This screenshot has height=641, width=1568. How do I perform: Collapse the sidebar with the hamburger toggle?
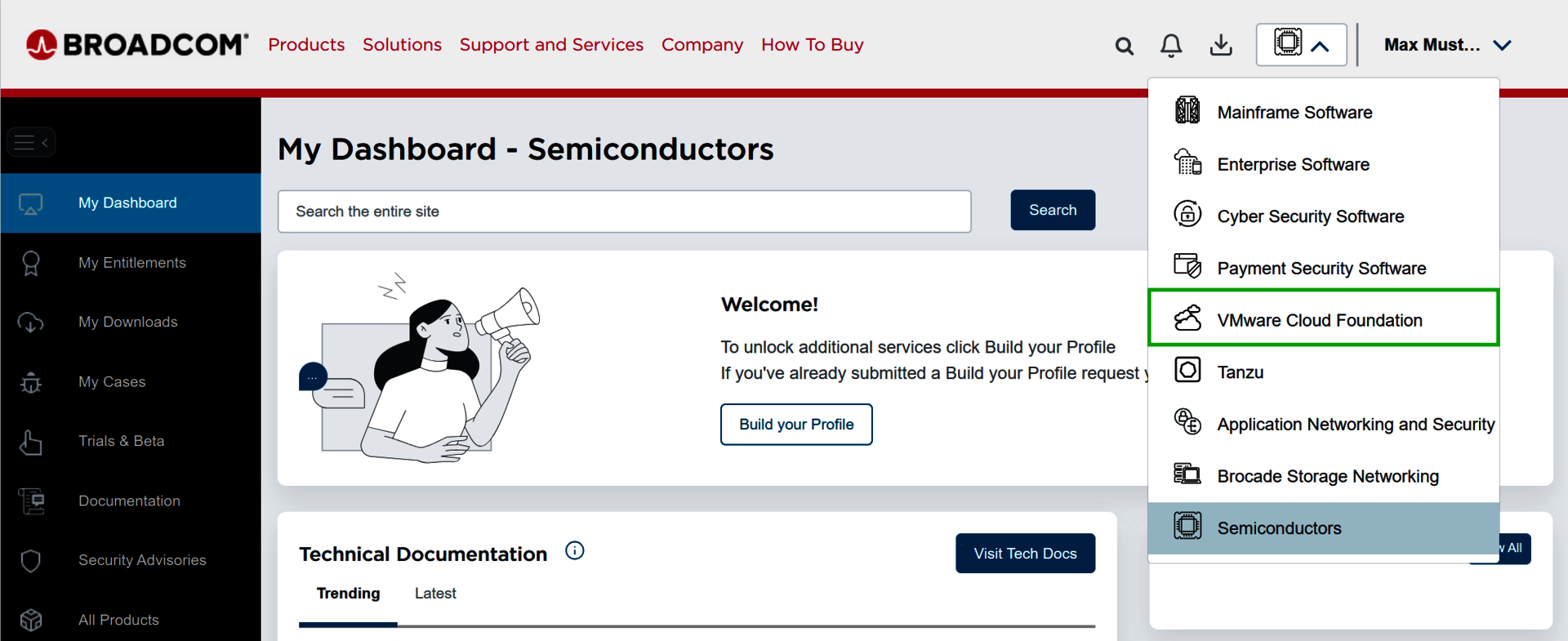click(31, 143)
